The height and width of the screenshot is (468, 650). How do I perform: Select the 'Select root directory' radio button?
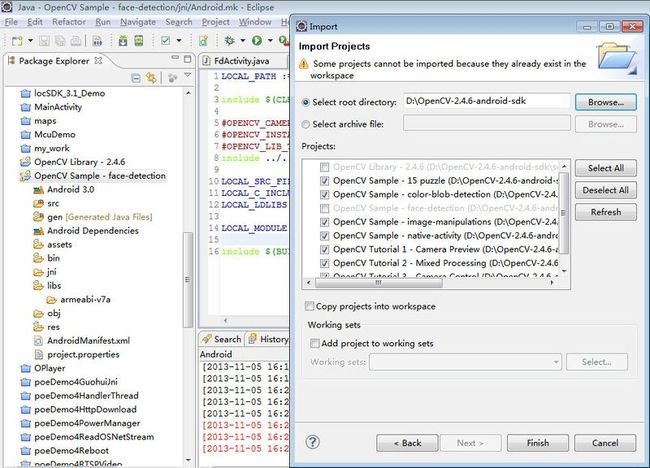[x=306, y=102]
